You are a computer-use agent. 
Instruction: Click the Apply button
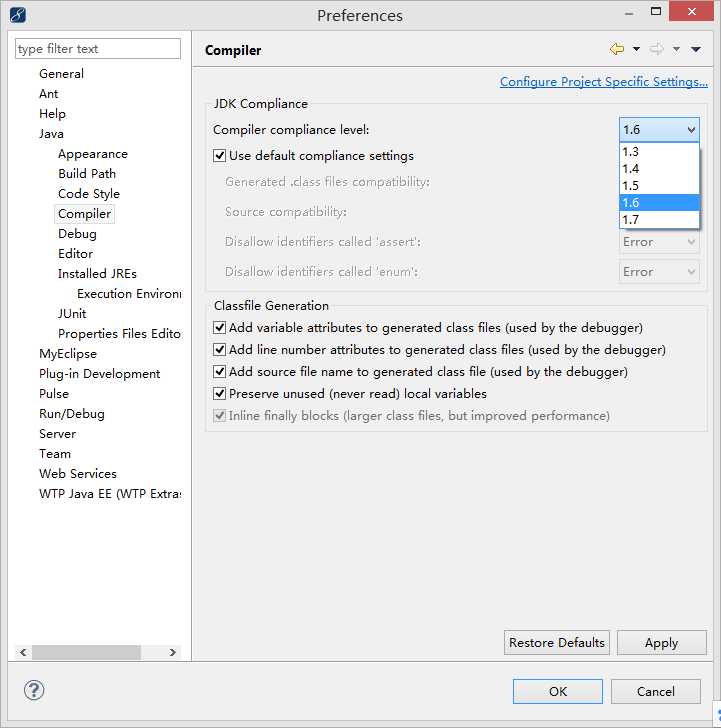662,643
